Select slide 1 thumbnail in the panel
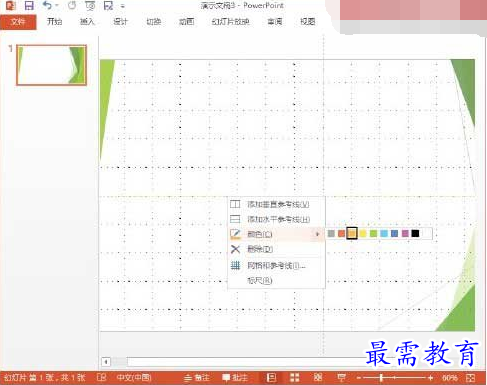The width and height of the screenshot is (487, 385). tap(52, 65)
